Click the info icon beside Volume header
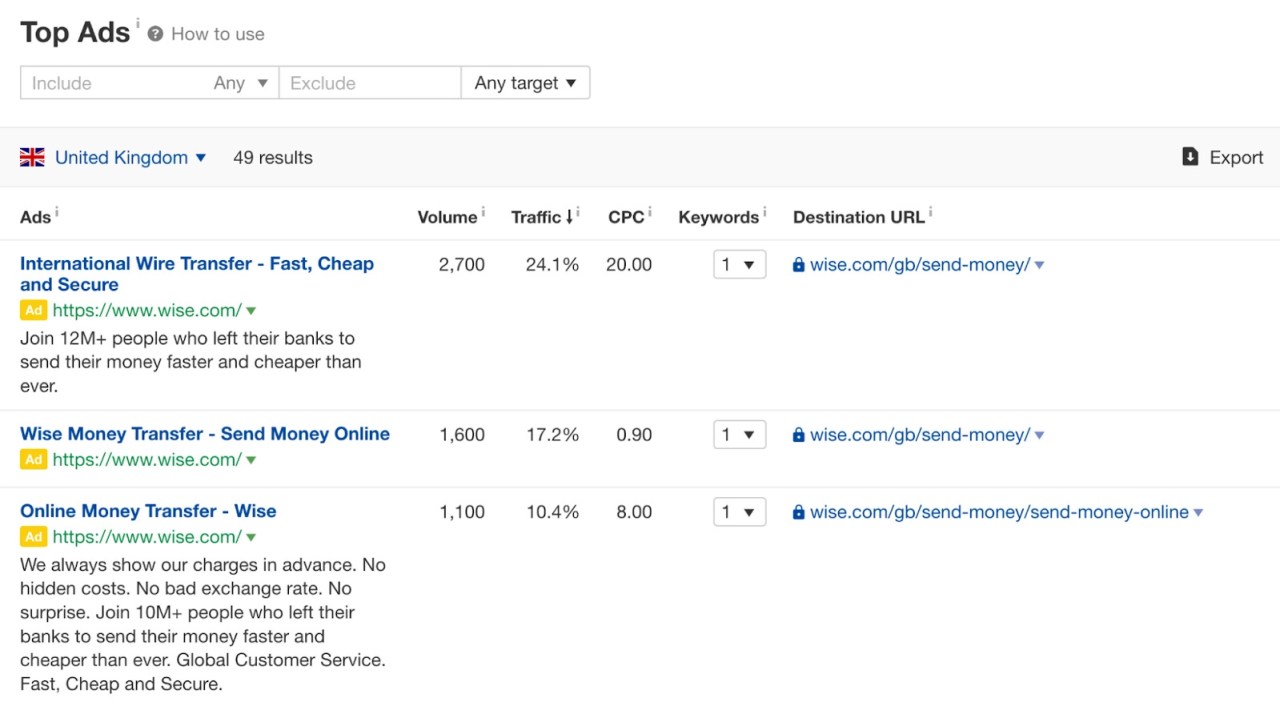This screenshot has width=1280, height=706. tap(483, 212)
